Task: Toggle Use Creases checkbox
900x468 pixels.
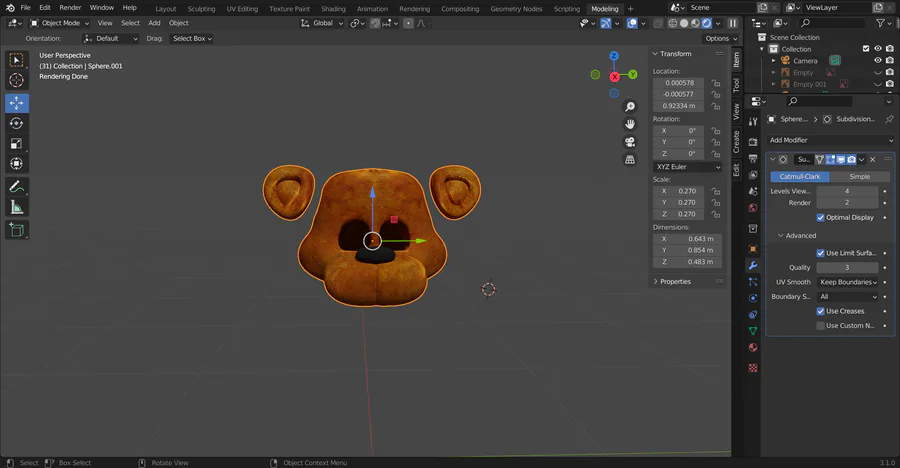Action: pos(820,311)
